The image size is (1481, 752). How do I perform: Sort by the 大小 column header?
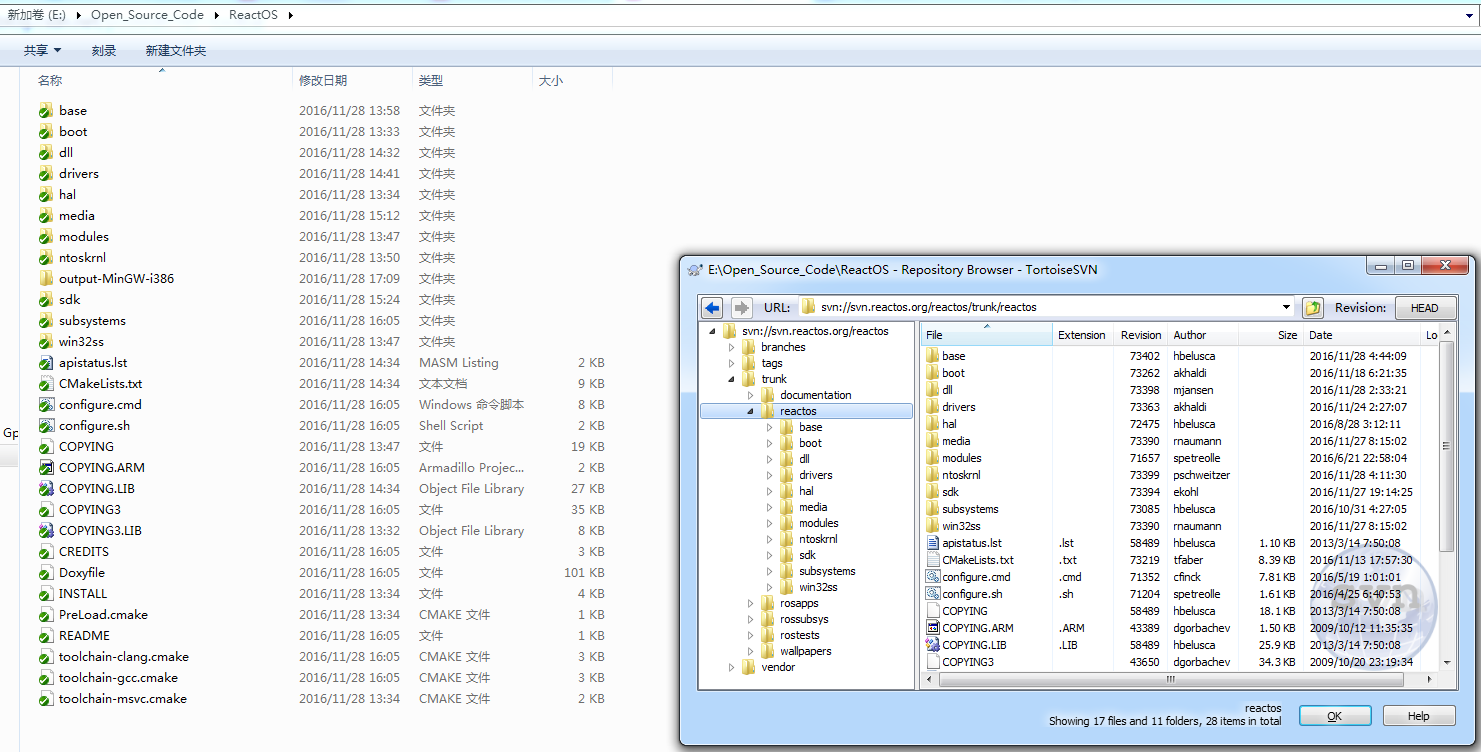[572, 80]
